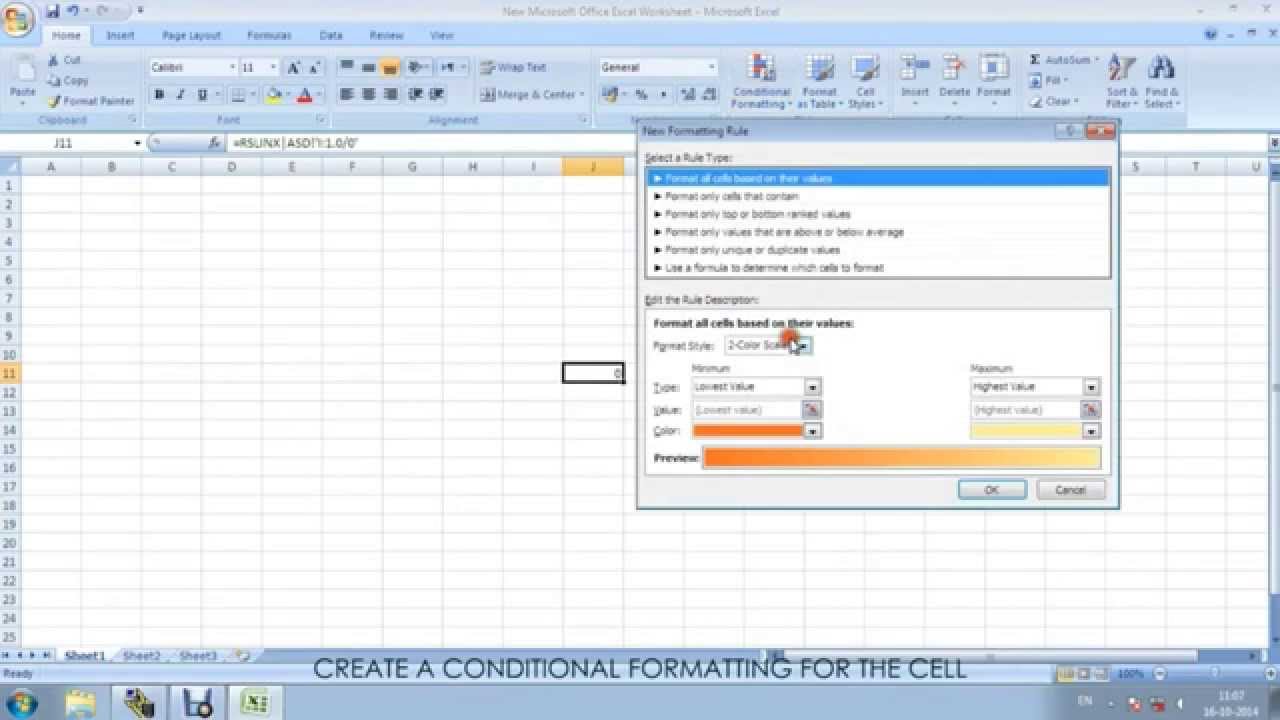Click the Windows Start button
This screenshot has height=720, width=1280.
20,702
